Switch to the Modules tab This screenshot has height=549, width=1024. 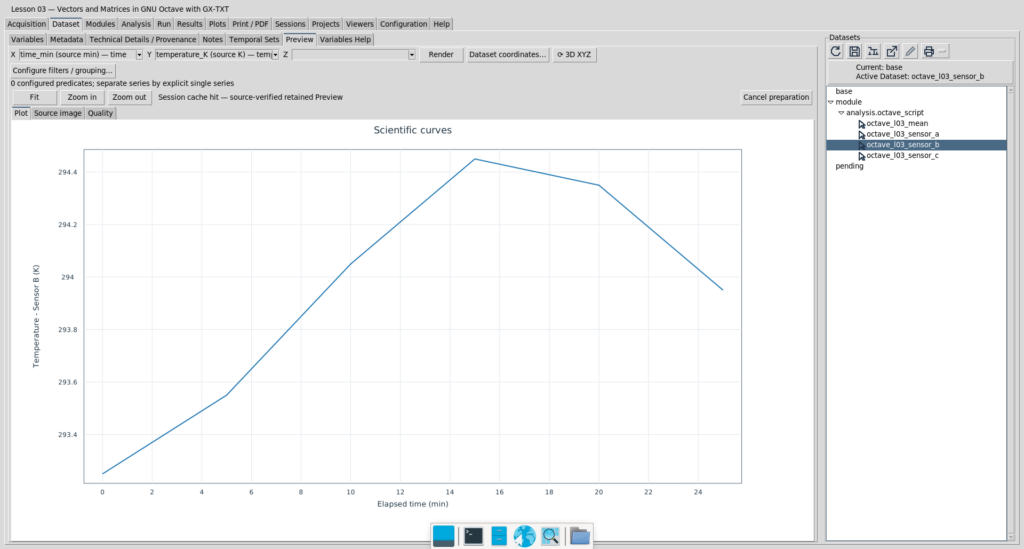(100, 24)
